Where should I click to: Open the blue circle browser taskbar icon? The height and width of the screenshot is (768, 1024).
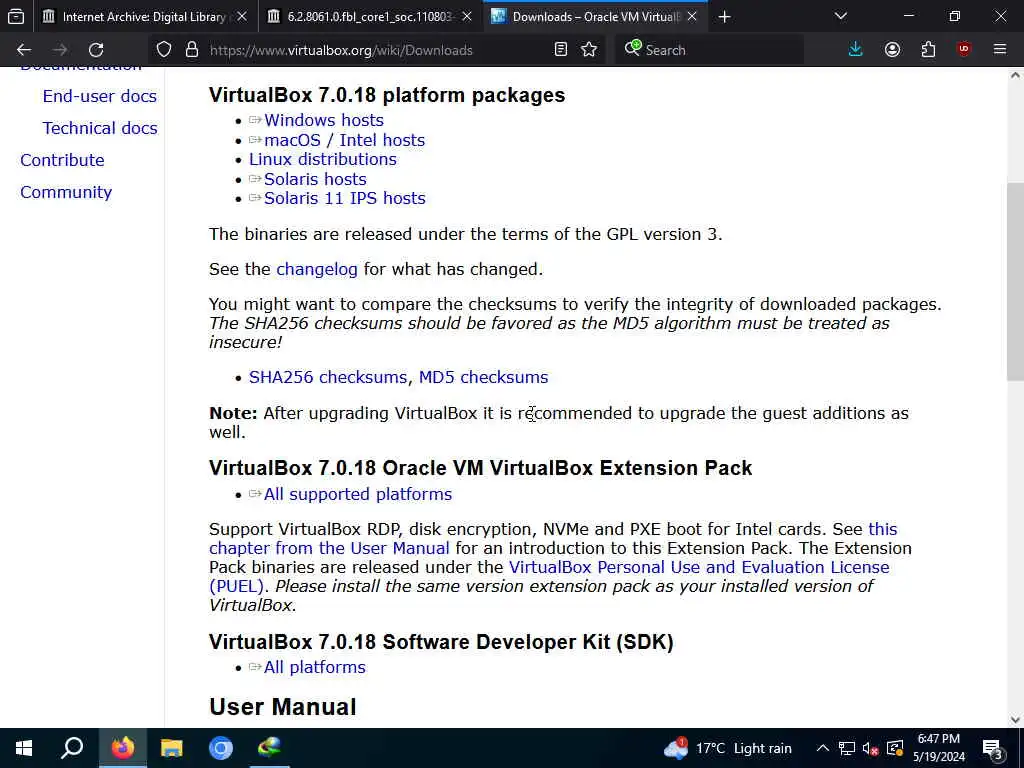(221, 748)
